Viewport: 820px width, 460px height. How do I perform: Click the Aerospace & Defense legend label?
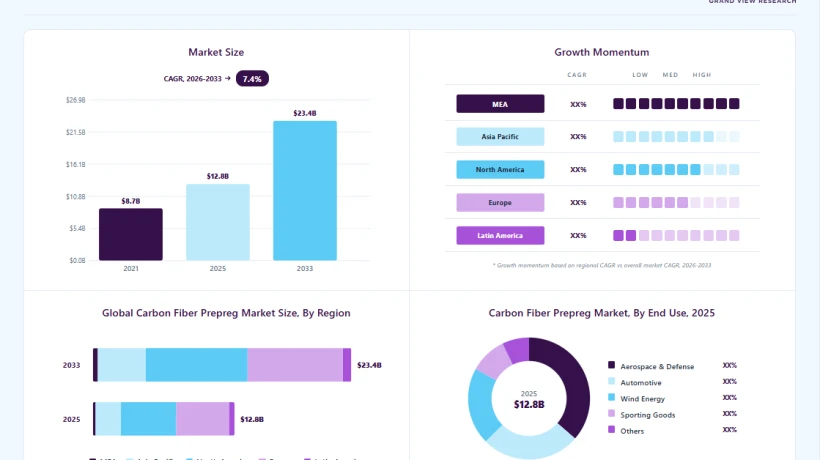657,366
